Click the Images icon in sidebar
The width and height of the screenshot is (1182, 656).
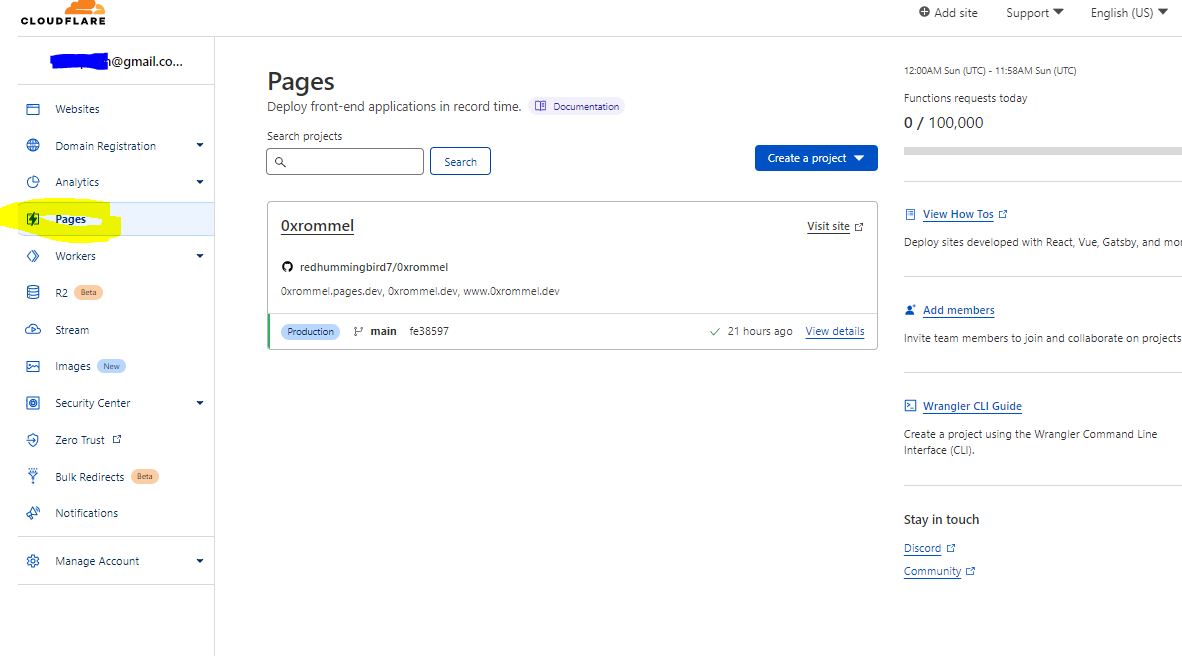[33, 367]
